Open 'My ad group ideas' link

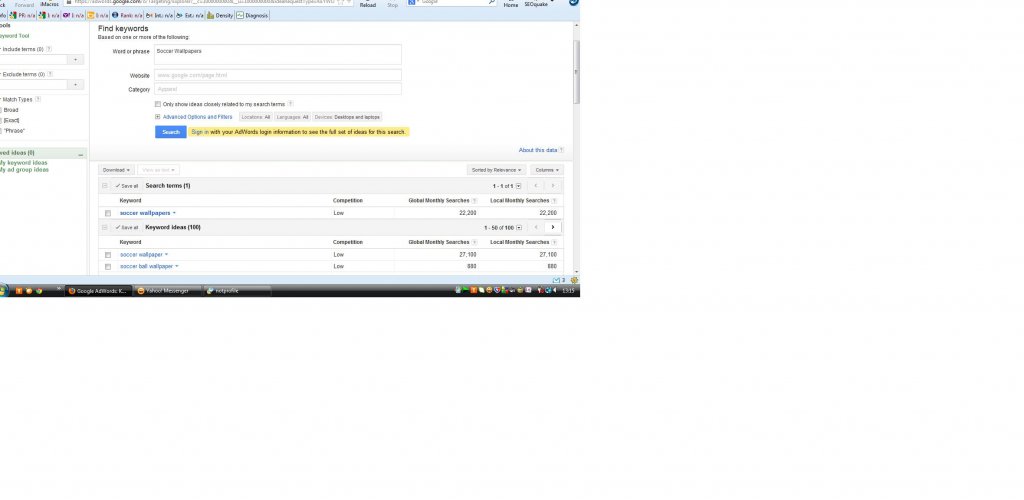pos(24,170)
